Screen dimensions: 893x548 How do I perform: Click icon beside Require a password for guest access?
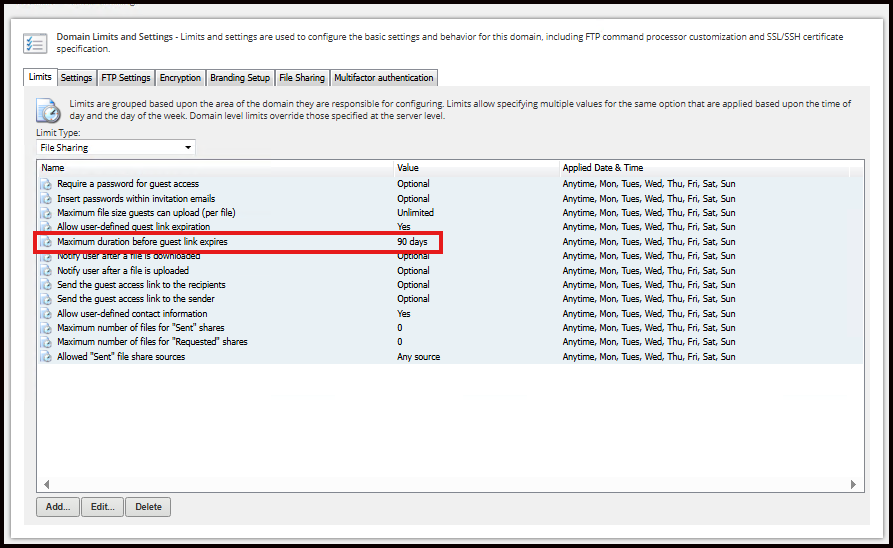pos(46,184)
